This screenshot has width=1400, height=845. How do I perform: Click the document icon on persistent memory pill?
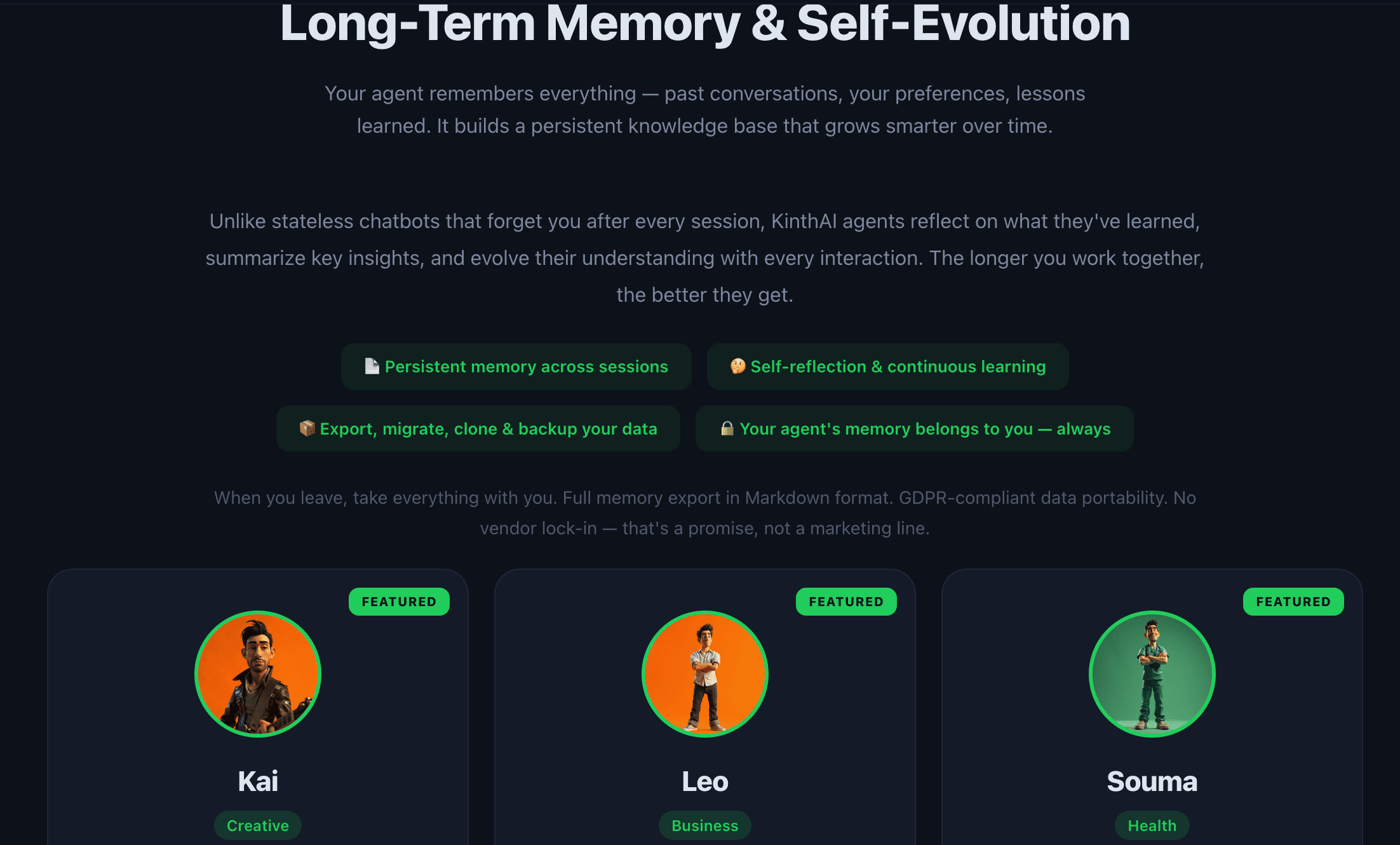point(372,366)
